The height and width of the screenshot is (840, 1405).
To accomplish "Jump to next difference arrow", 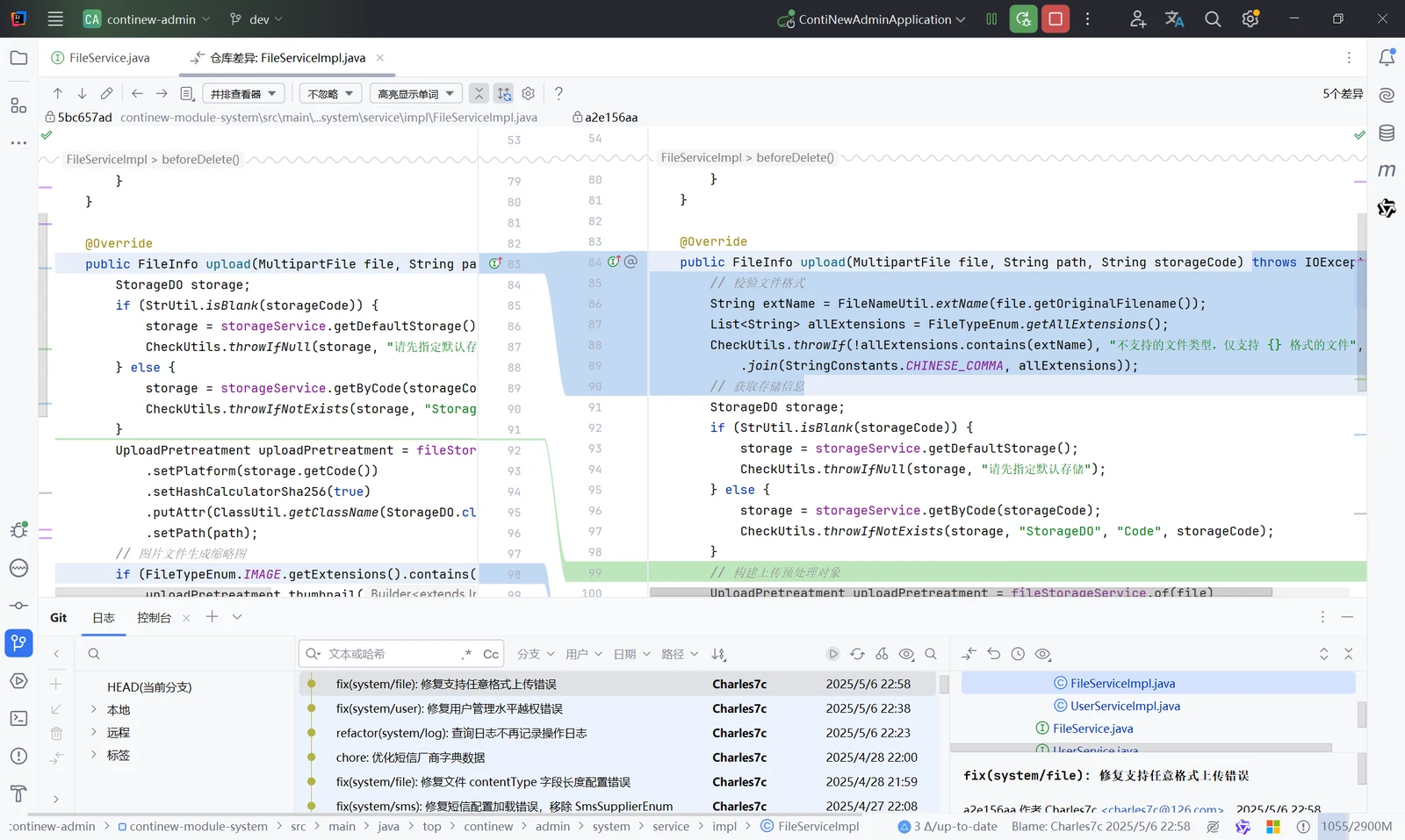I will 82,93.
